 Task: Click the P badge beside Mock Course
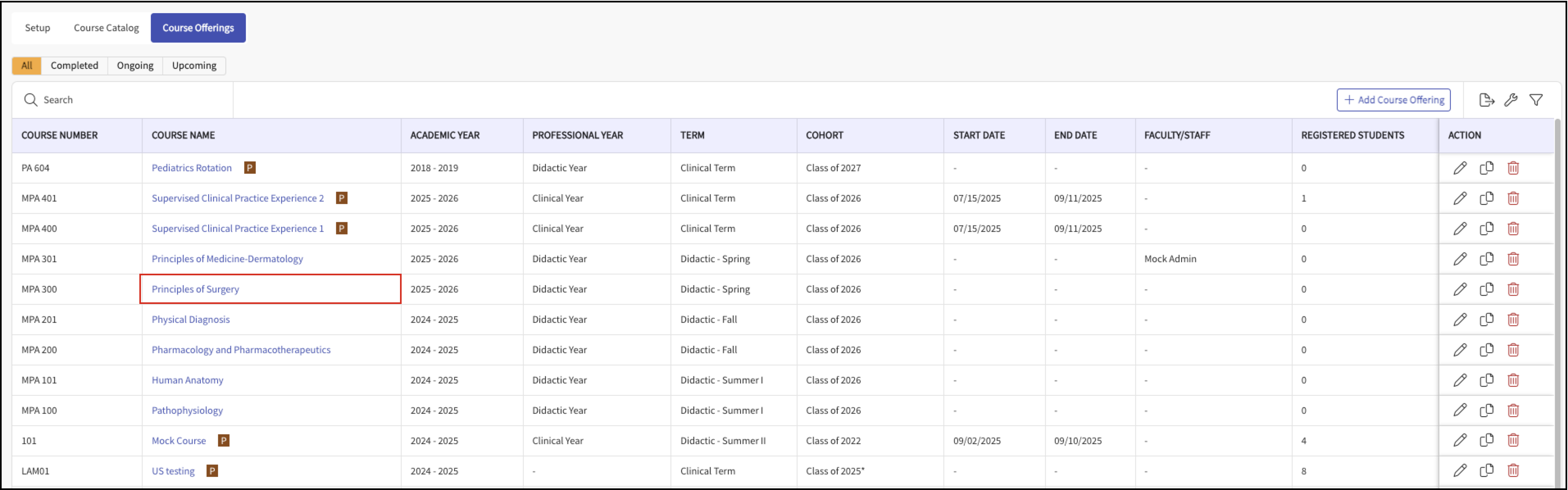(223, 441)
